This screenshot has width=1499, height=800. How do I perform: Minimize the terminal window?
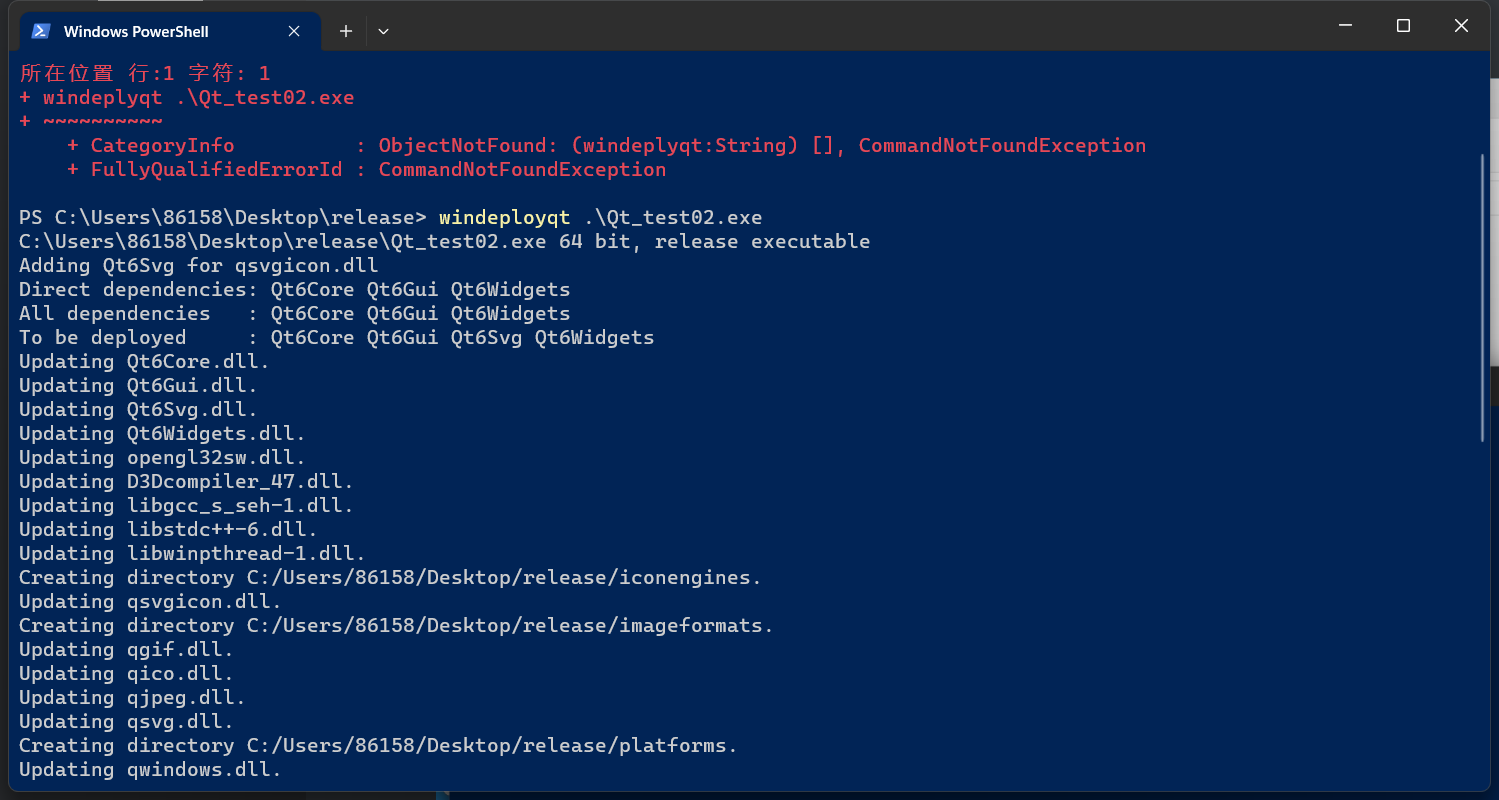pos(1345,26)
